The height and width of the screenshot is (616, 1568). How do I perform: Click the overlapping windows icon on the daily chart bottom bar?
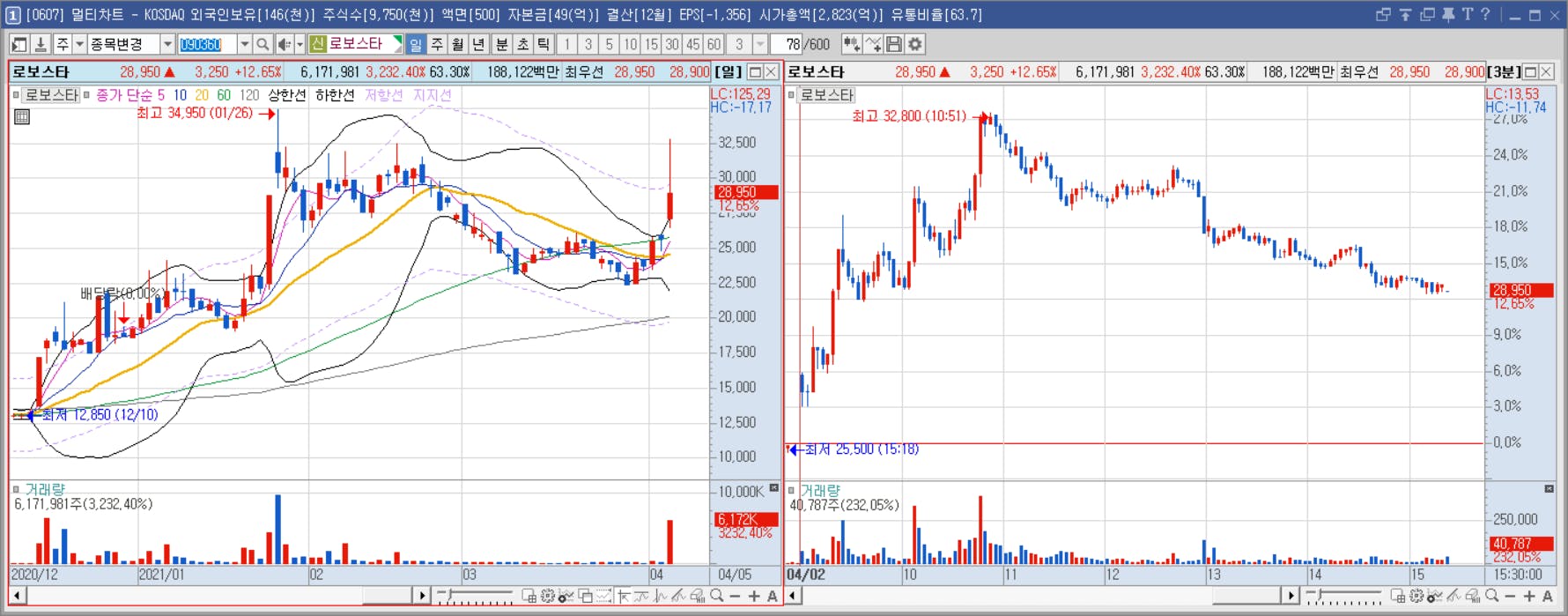coord(585,596)
